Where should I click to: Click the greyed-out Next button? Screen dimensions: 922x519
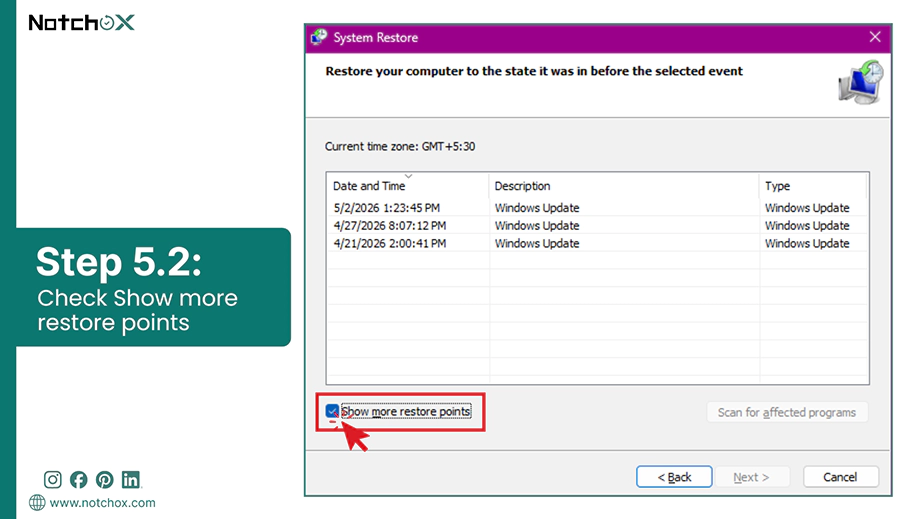751,477
